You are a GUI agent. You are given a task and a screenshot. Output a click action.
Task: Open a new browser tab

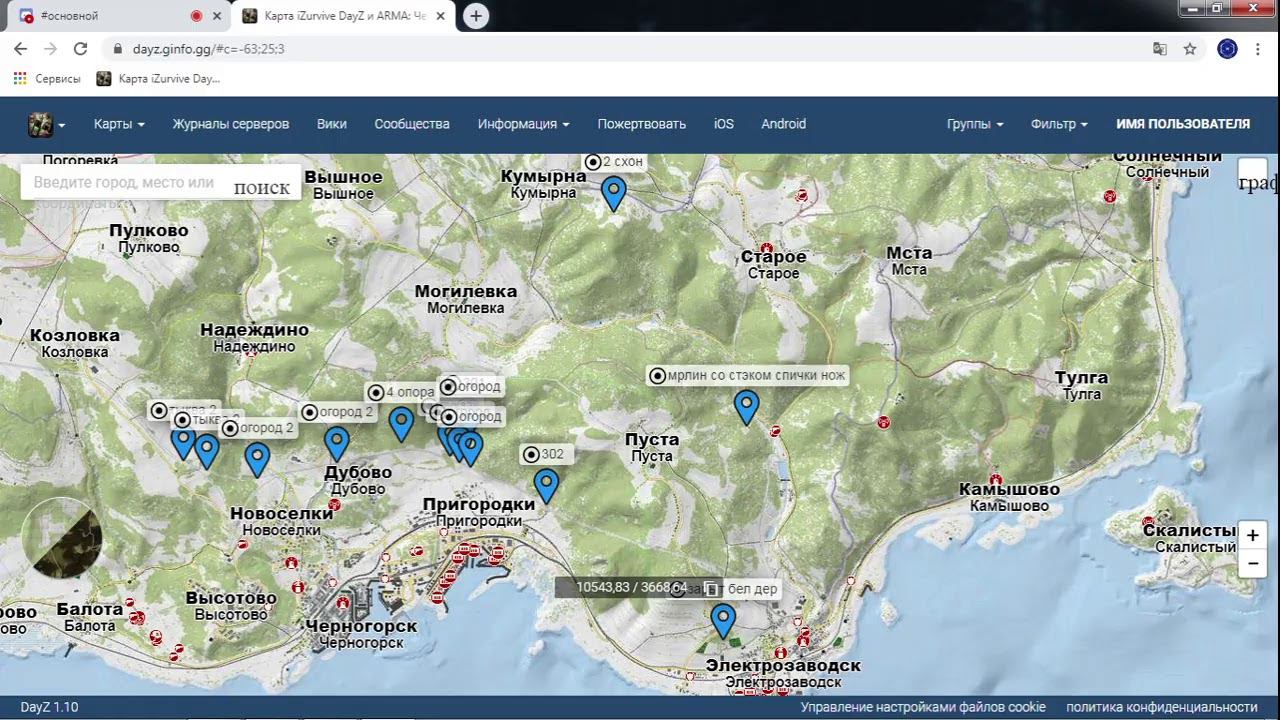pos(476,16)
